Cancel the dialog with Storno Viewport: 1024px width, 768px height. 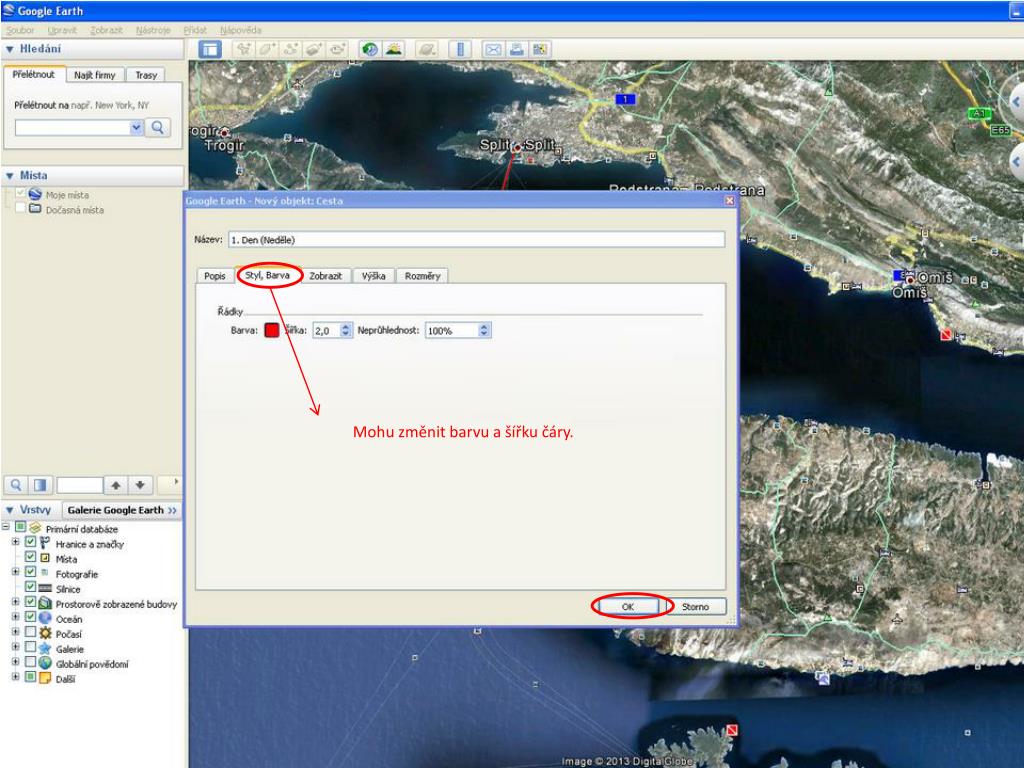click(696, 607)
